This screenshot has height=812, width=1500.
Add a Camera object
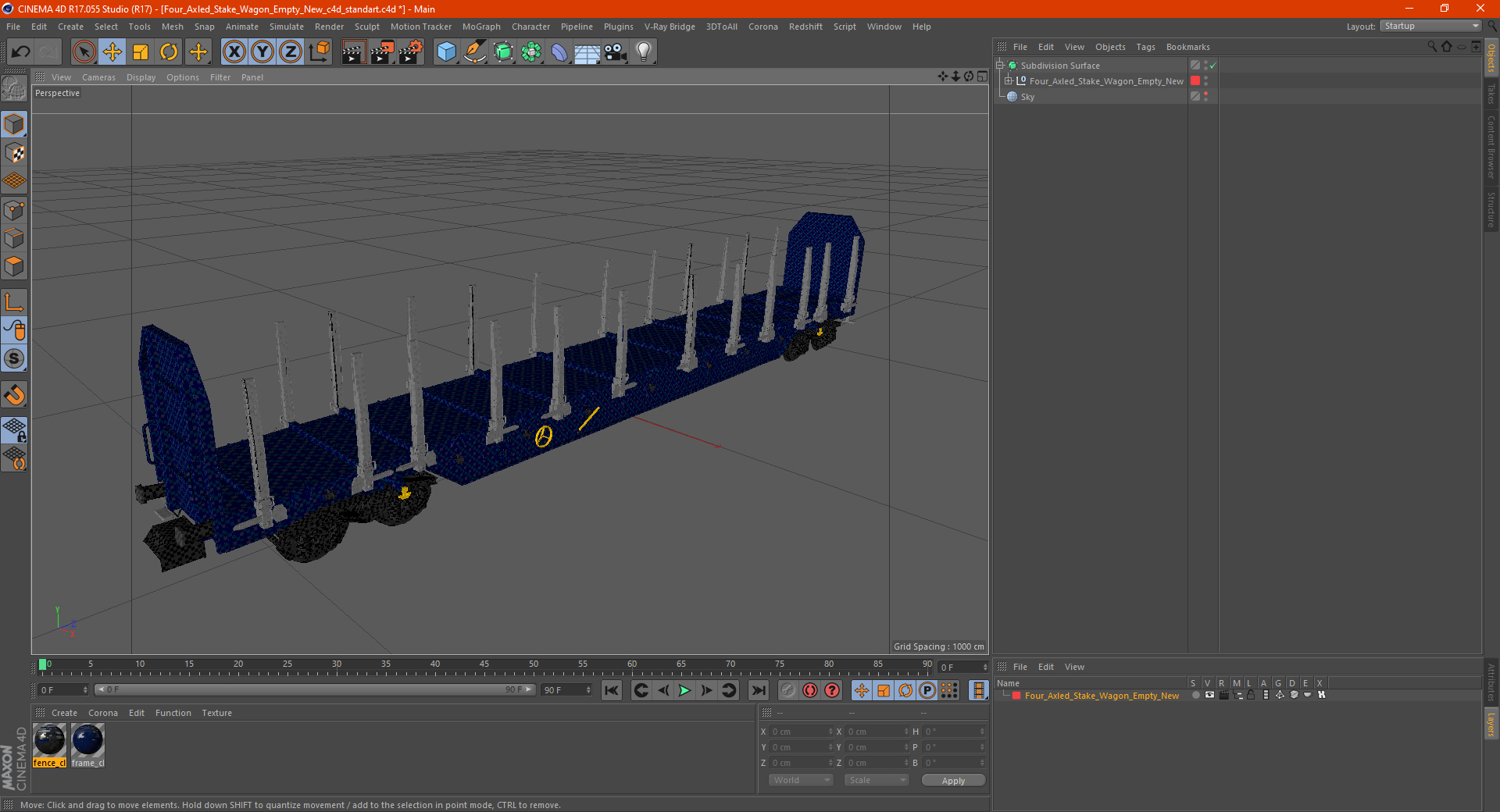(x=616, y=52)
